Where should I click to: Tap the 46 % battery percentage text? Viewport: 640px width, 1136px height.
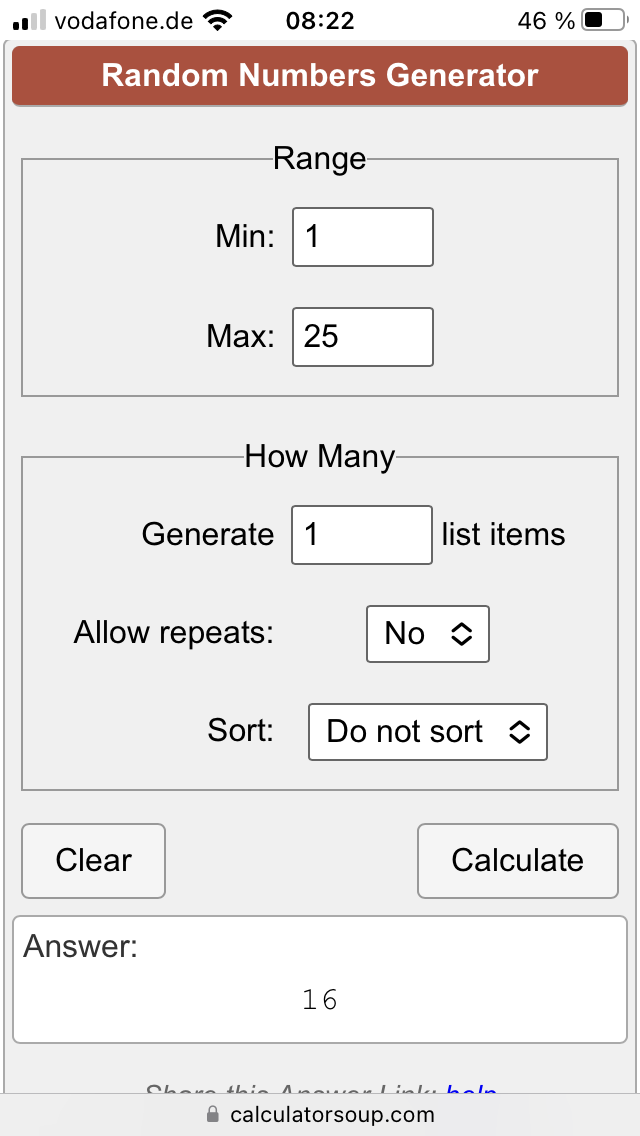pyautogui.click(x=546, y=21)
